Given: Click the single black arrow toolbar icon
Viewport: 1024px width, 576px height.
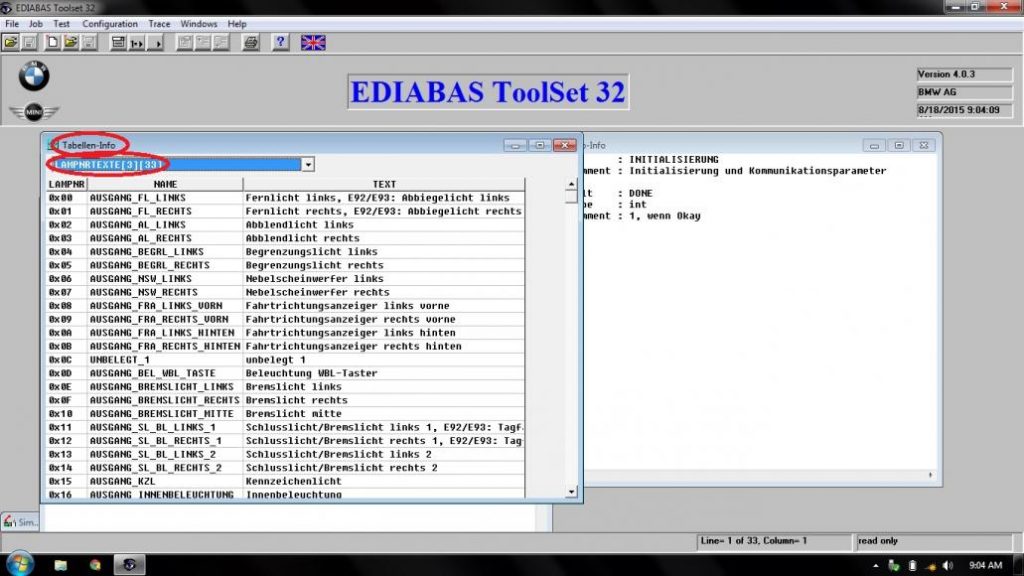Looking at the screenshot, I should [155, 43].
